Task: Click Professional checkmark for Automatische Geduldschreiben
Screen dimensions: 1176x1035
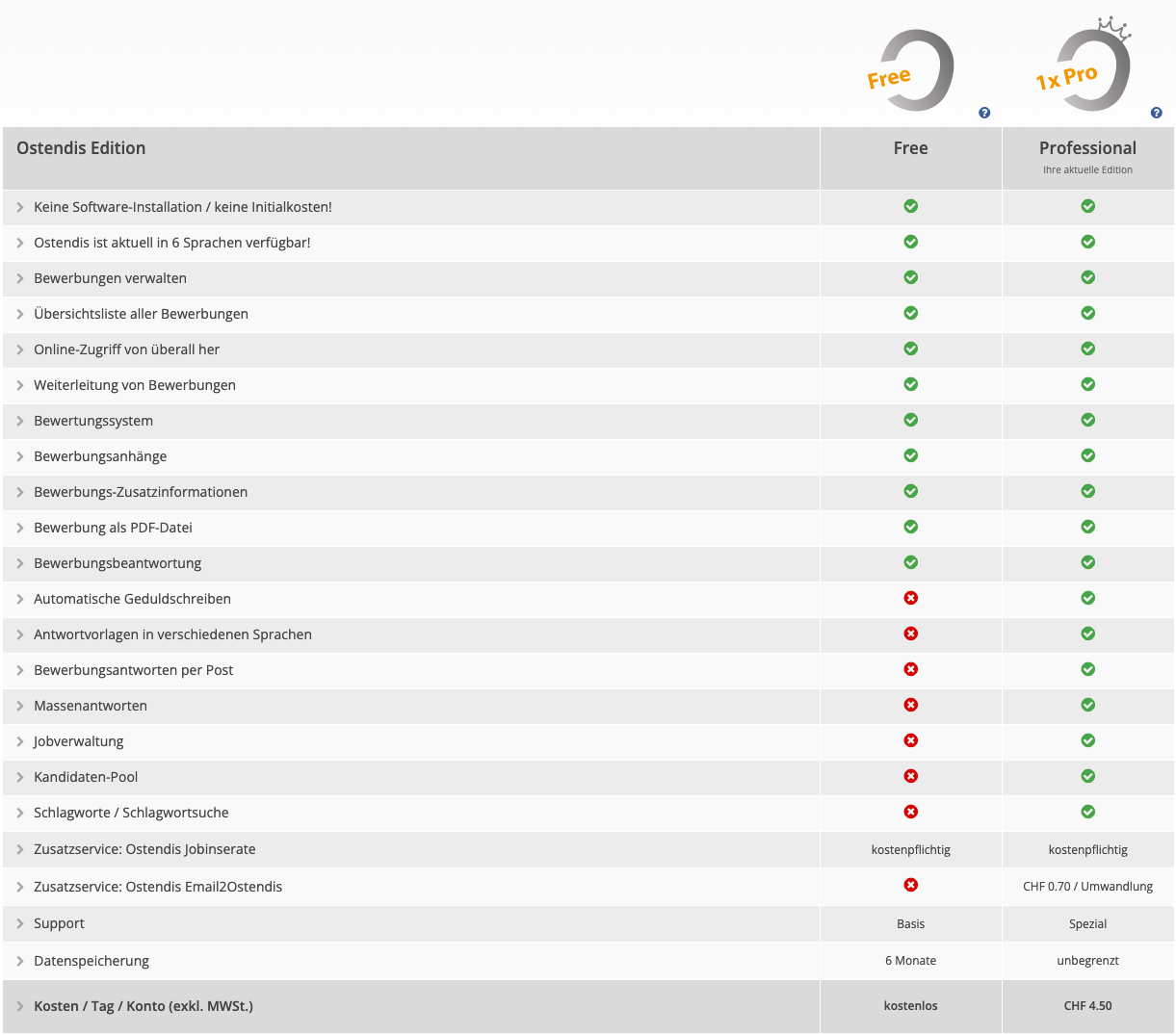Action: [1088, 598]
